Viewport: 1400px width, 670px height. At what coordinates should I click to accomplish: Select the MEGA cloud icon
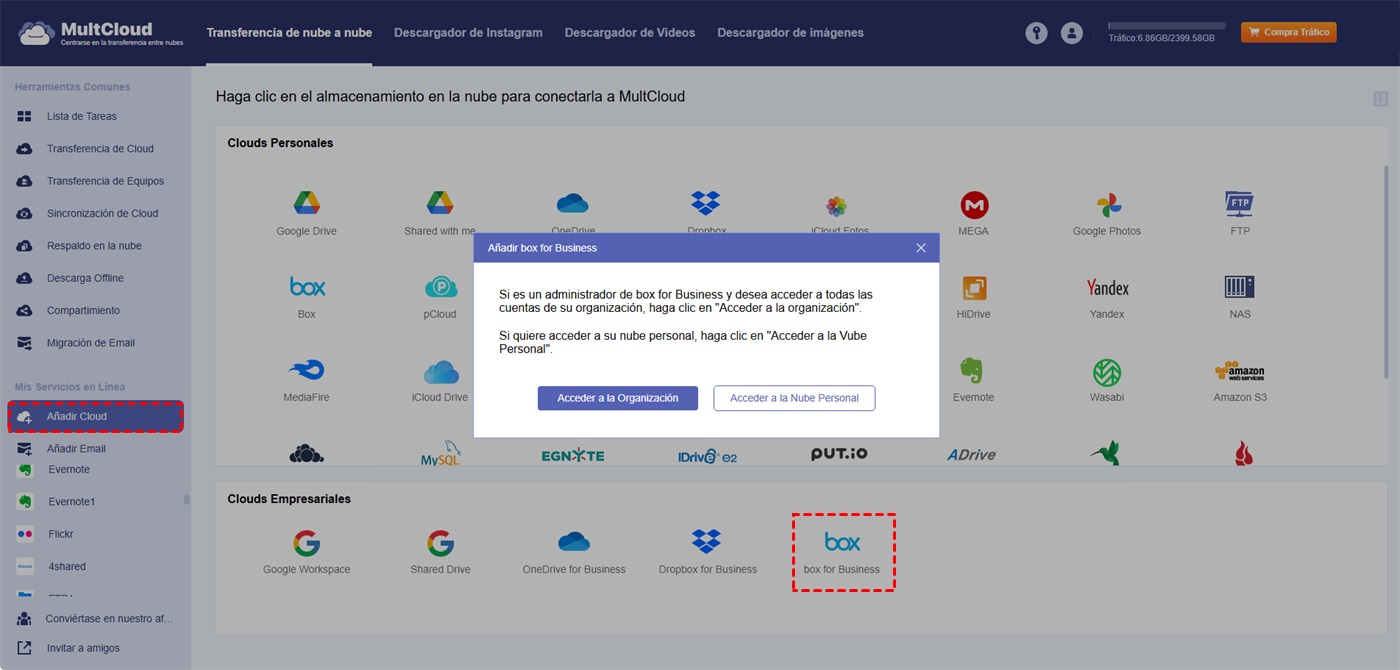[x=973, y=206]
